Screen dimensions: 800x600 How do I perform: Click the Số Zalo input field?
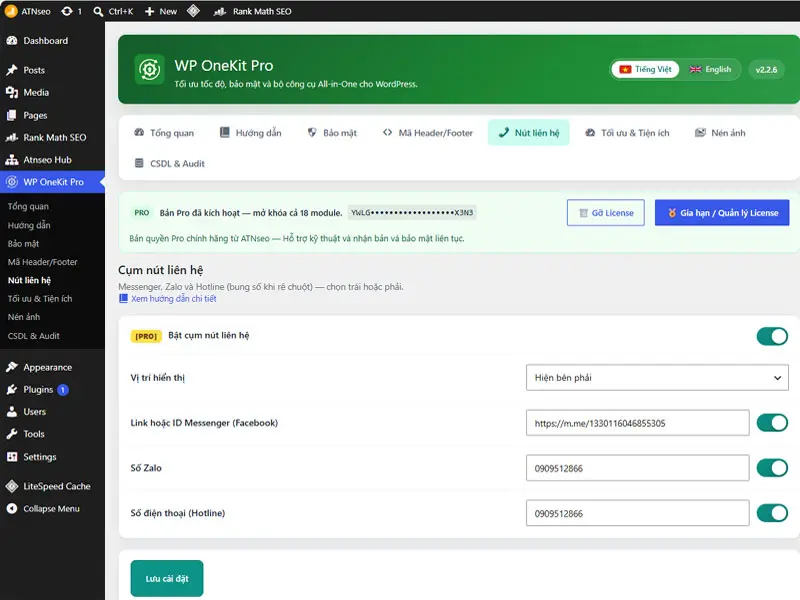point(637,468)
